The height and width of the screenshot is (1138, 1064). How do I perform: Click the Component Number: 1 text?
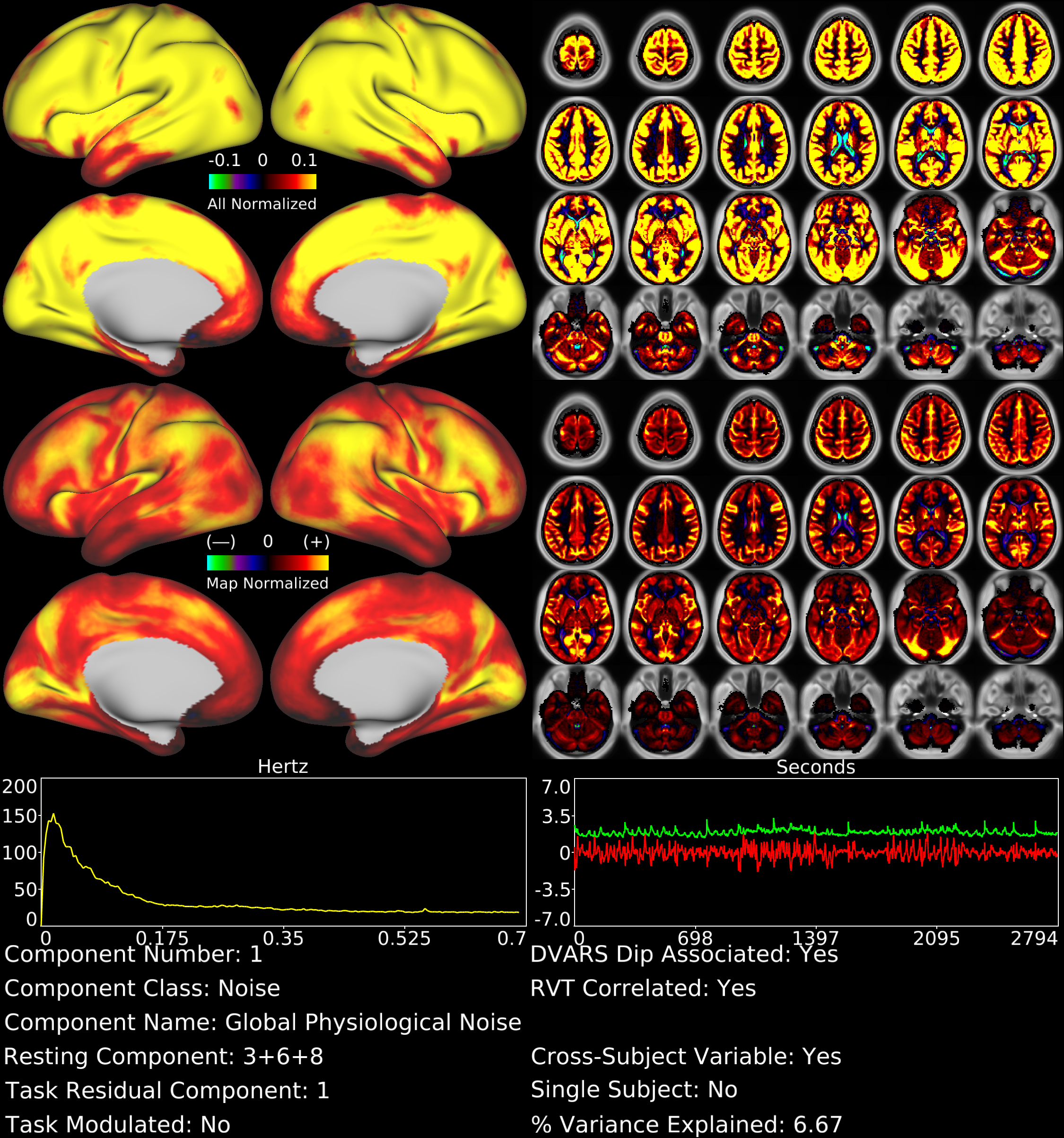point(133,954)
